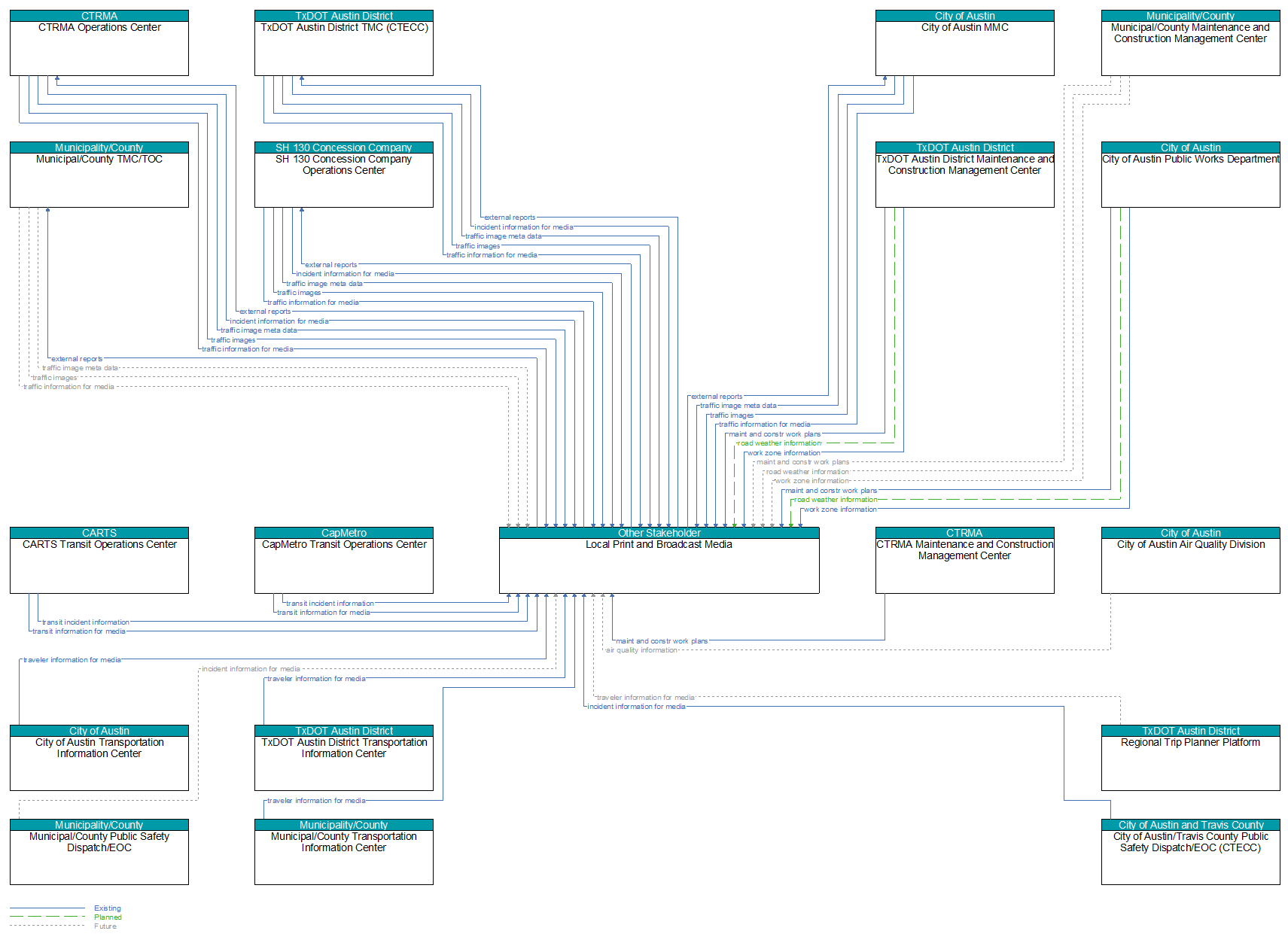Open the CapMetro Transit Operations Center box

pyautogui.click(x=344, y=560)
